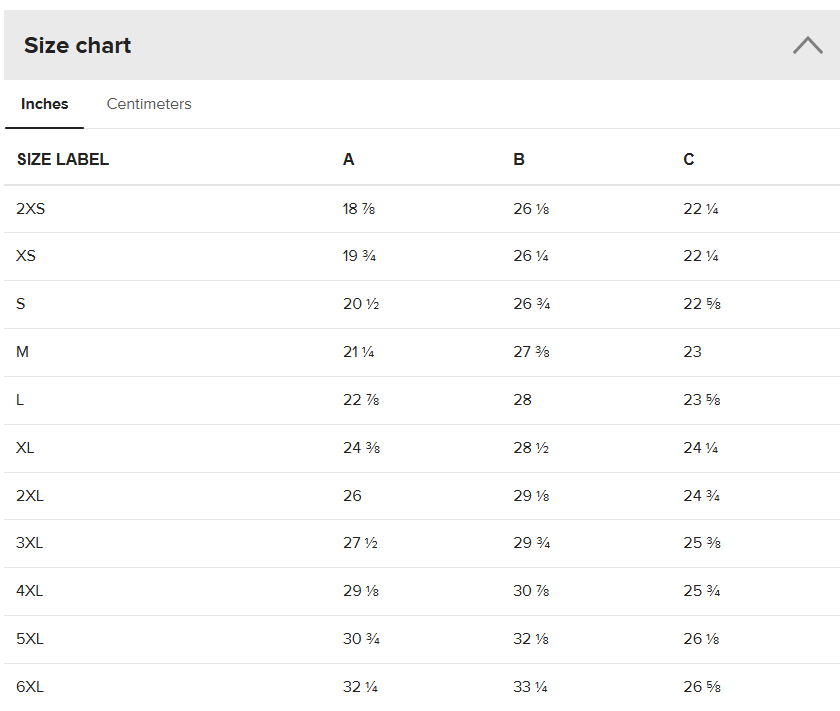Click the L size row label

click(20, 400)
